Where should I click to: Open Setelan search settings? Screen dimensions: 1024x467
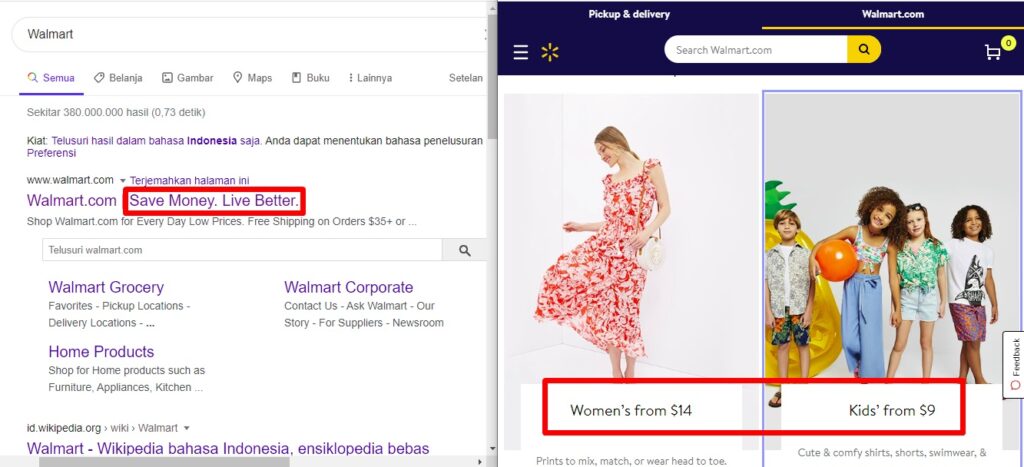click(466, 78)
